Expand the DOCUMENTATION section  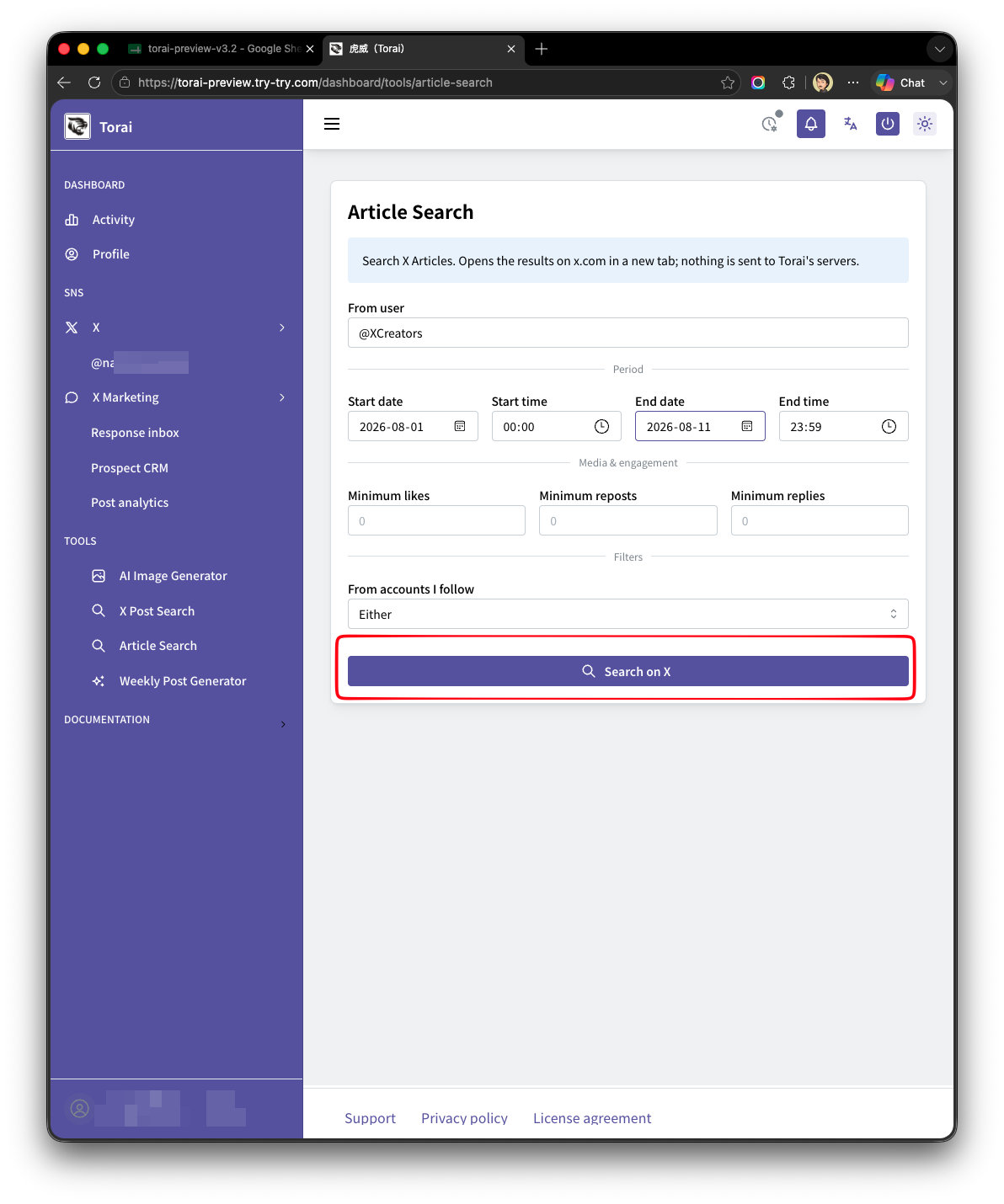282,723
